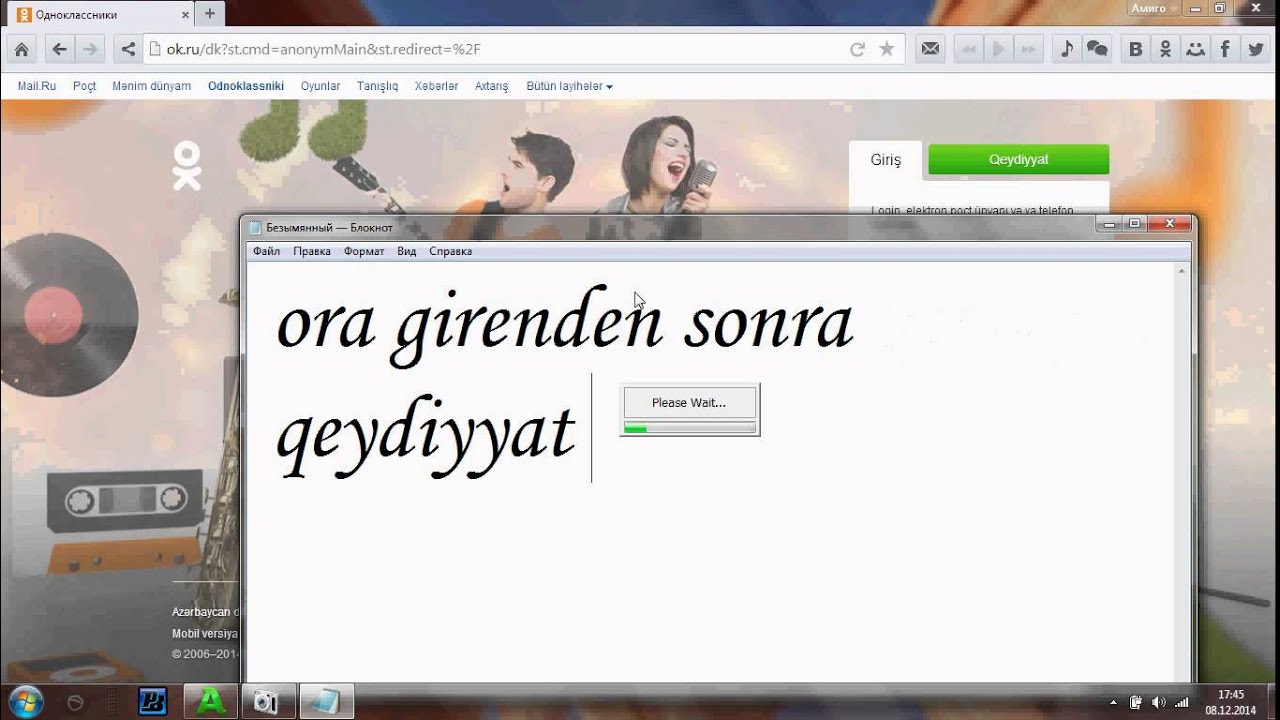Click the previous track button in toolbar

(968, 49)
